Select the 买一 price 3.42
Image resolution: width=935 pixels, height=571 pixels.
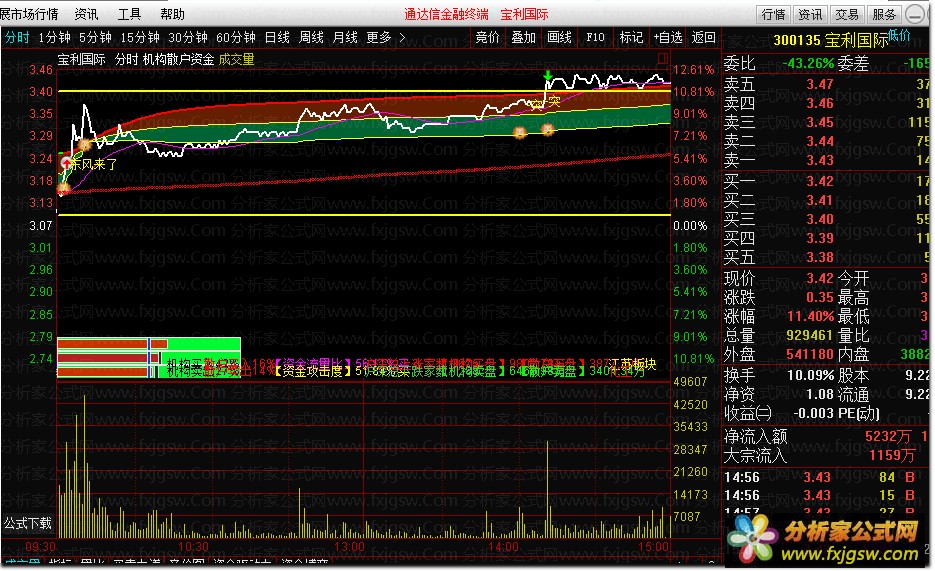[820, 181]
